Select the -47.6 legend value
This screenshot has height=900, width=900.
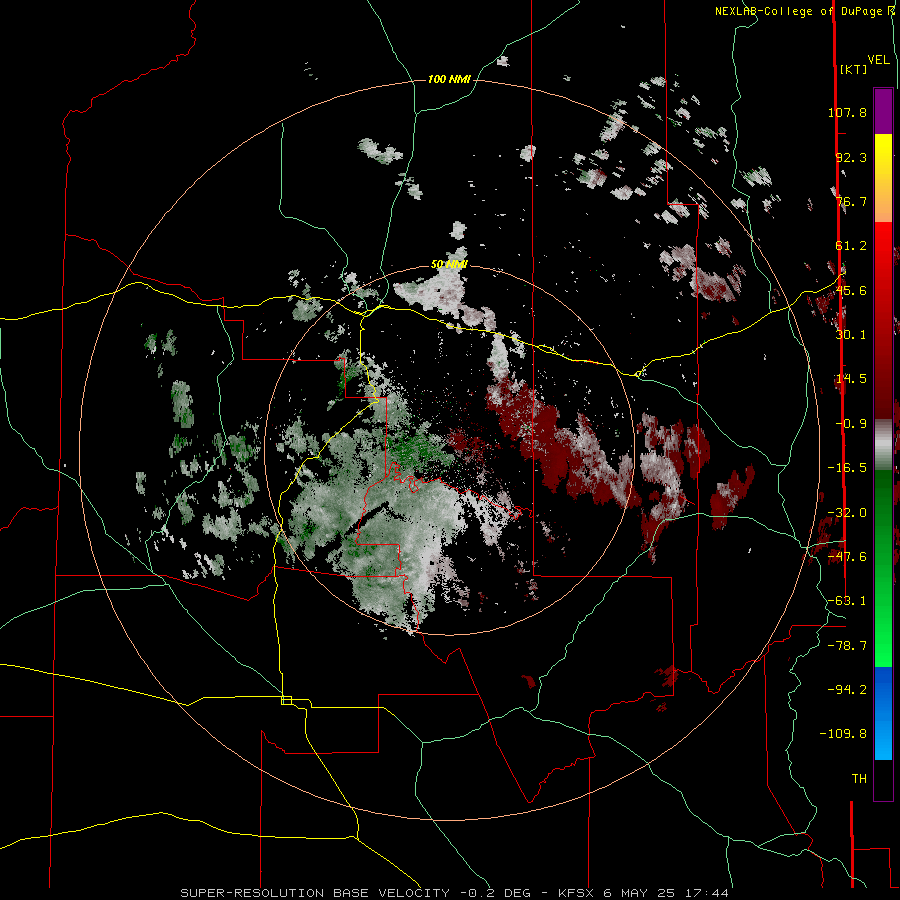tap(847, 557)
